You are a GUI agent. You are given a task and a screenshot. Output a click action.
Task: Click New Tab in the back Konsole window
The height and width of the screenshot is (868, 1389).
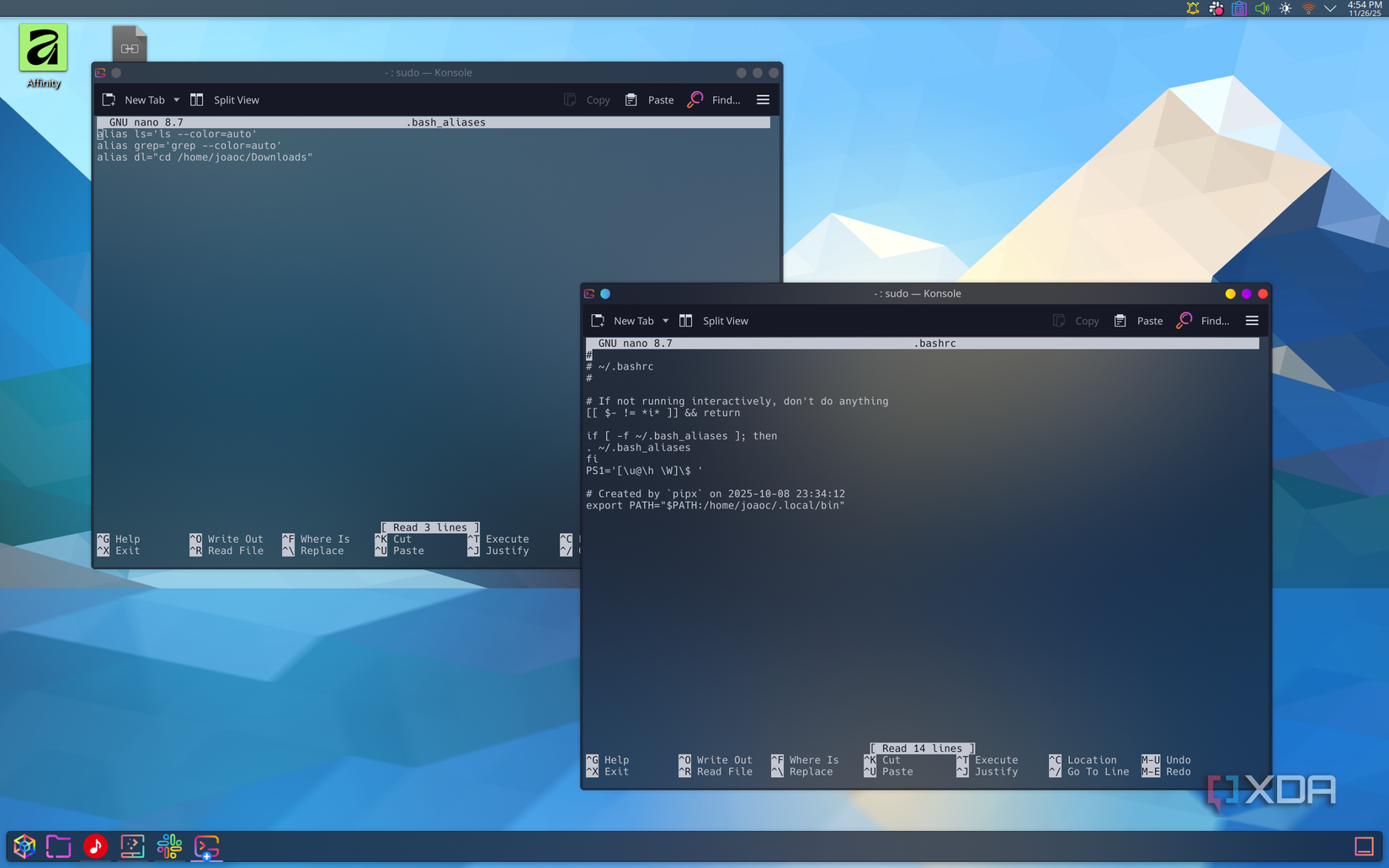139,99
